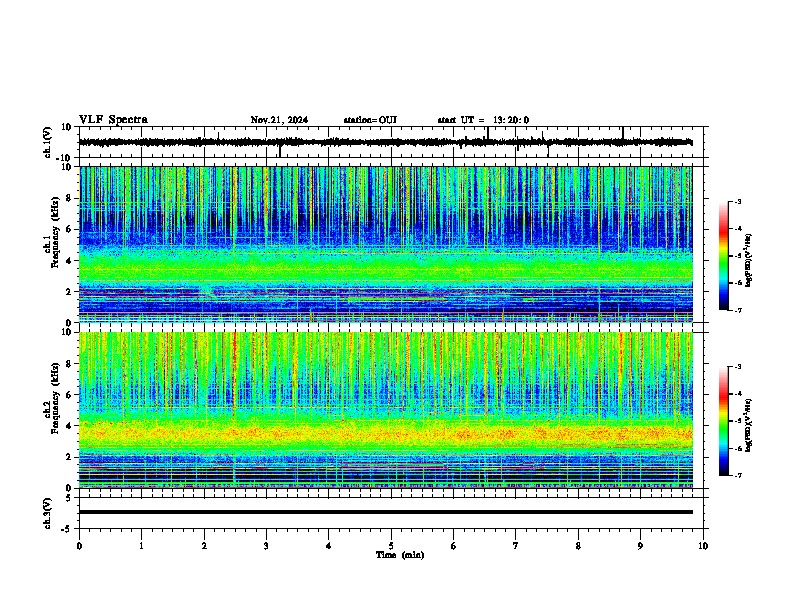Click the ch.1 spectrogram color bar
The width and height of the screenshot is (792, 612).
point(724,256)
